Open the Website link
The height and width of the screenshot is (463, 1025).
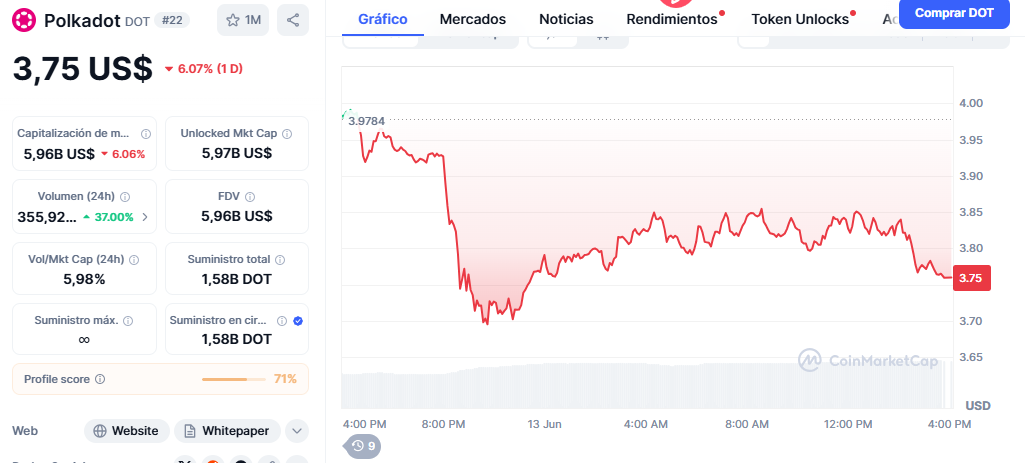127,431
